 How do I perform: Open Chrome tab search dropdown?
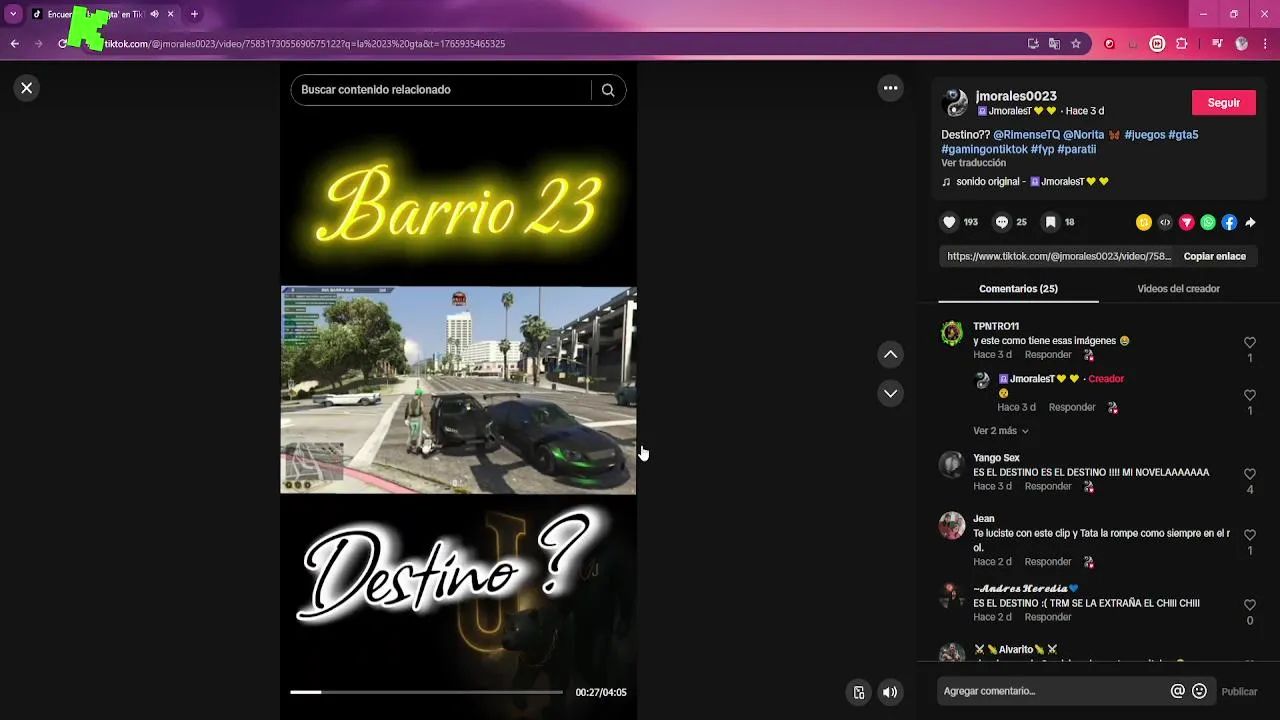tap(13, 14)
